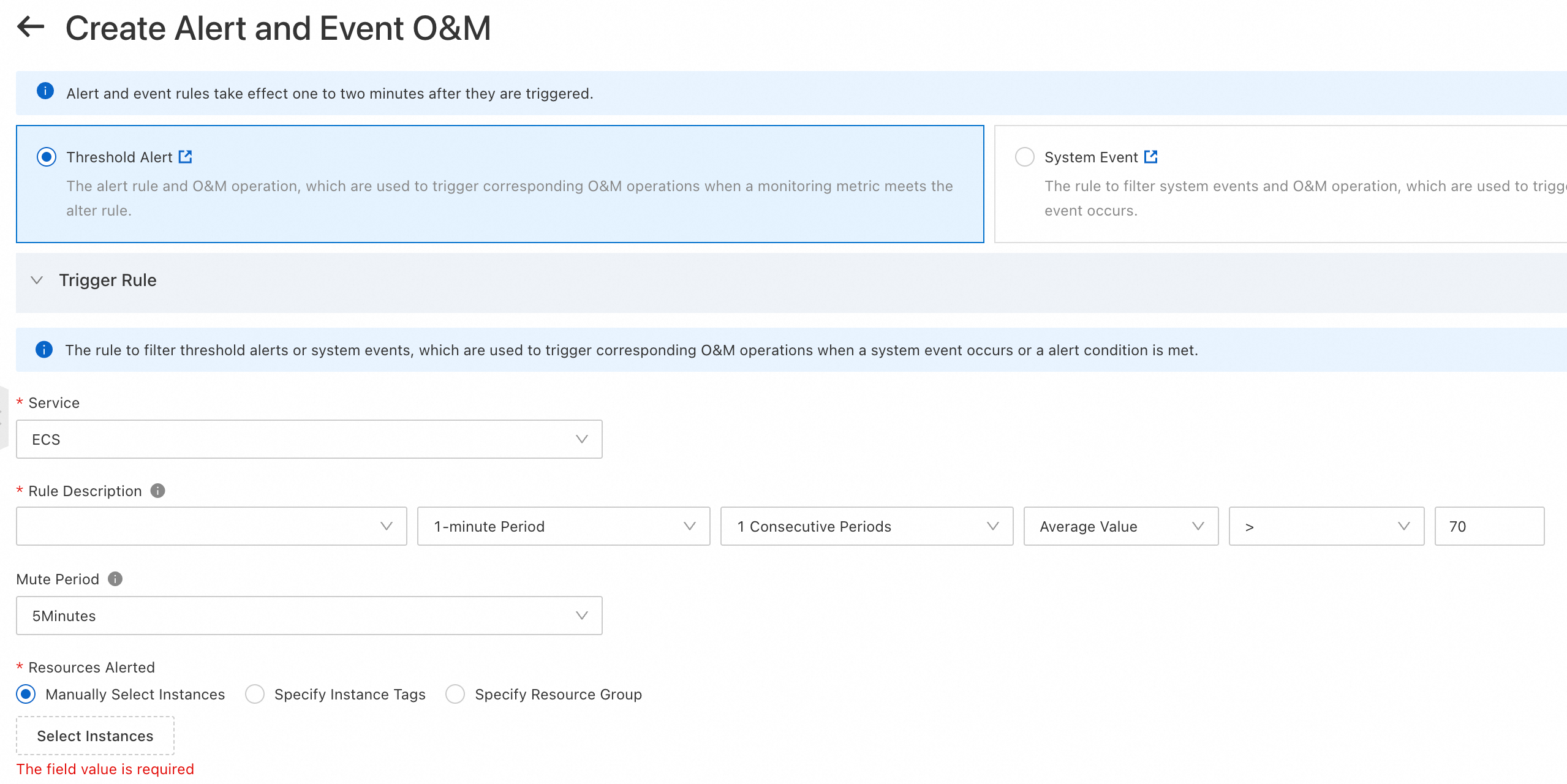1567x784 pixels.
Task: Open System Event external link icon
Action: (x=1150, y=157)
